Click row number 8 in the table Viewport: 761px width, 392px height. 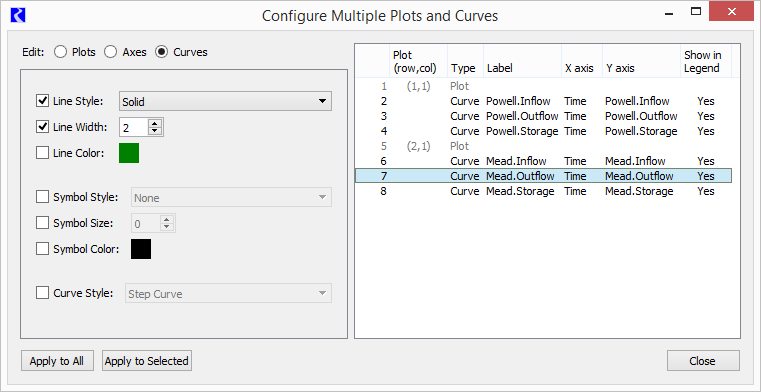[x=383, y=191]
